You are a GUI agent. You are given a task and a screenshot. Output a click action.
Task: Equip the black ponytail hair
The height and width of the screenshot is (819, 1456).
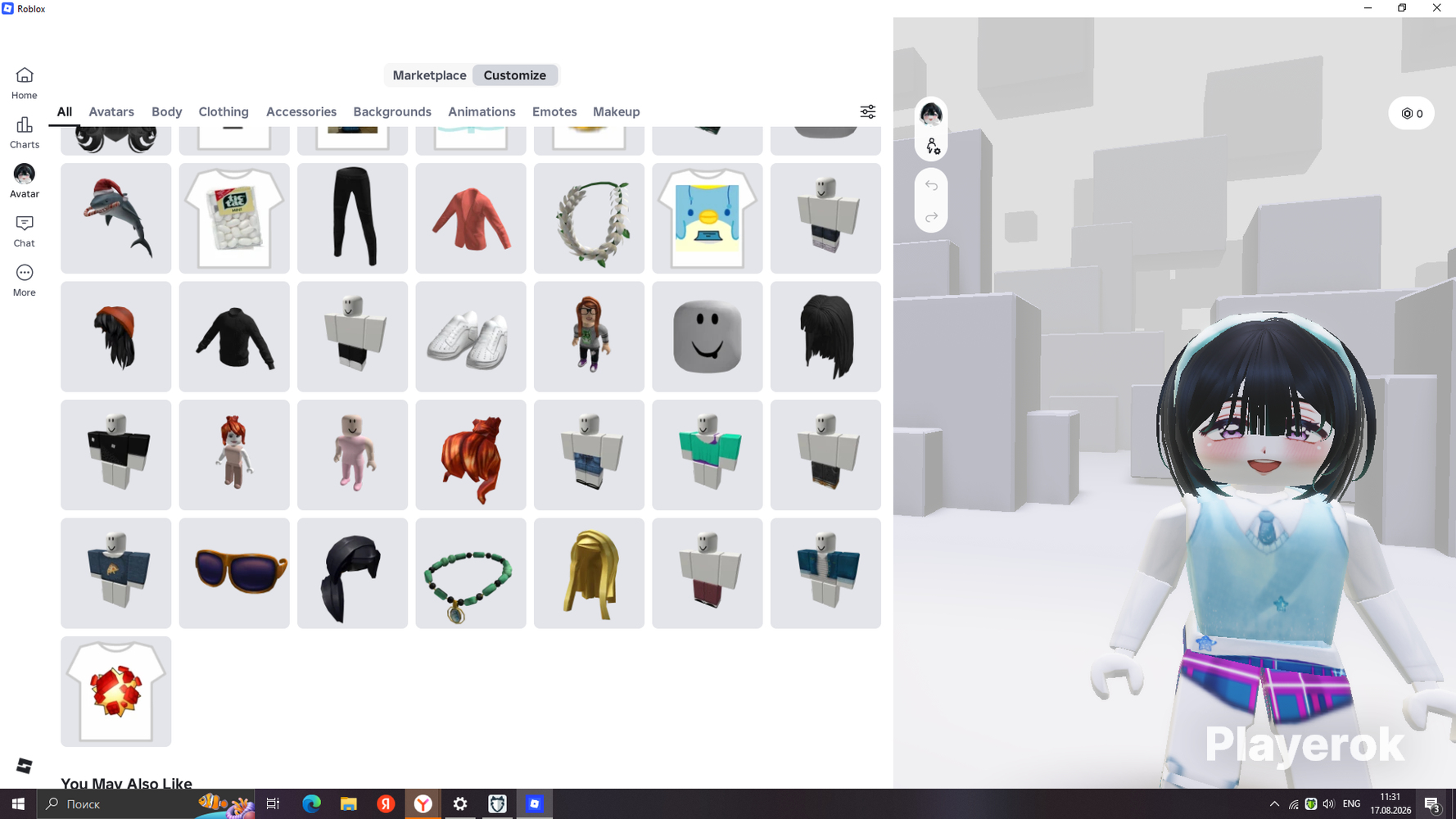point(353,573)
